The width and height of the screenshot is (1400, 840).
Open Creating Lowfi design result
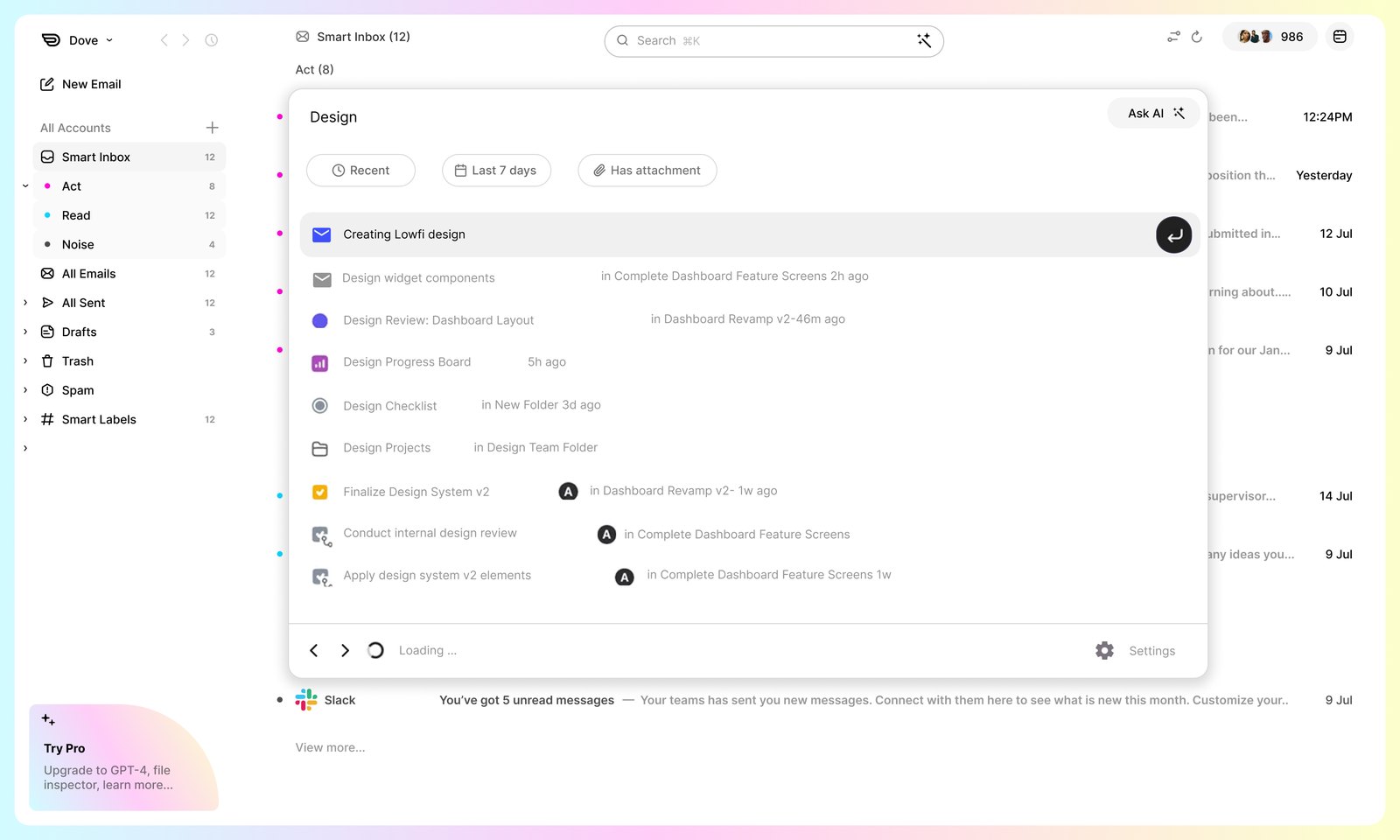pyautogui.click(x=748, y=234)
